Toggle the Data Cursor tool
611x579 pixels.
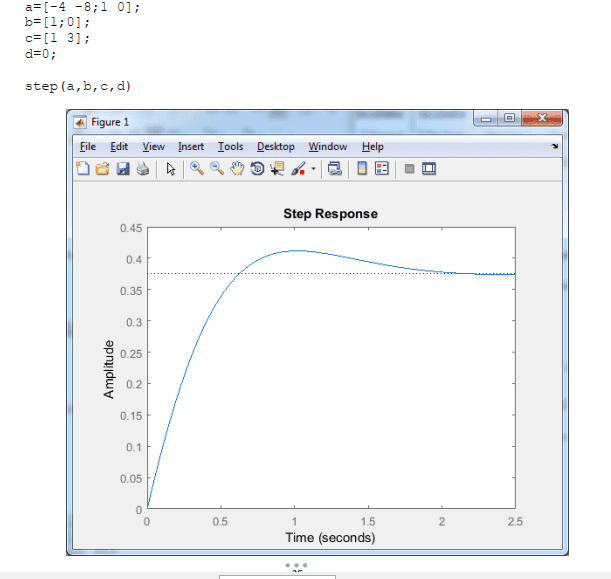point(277,169)
